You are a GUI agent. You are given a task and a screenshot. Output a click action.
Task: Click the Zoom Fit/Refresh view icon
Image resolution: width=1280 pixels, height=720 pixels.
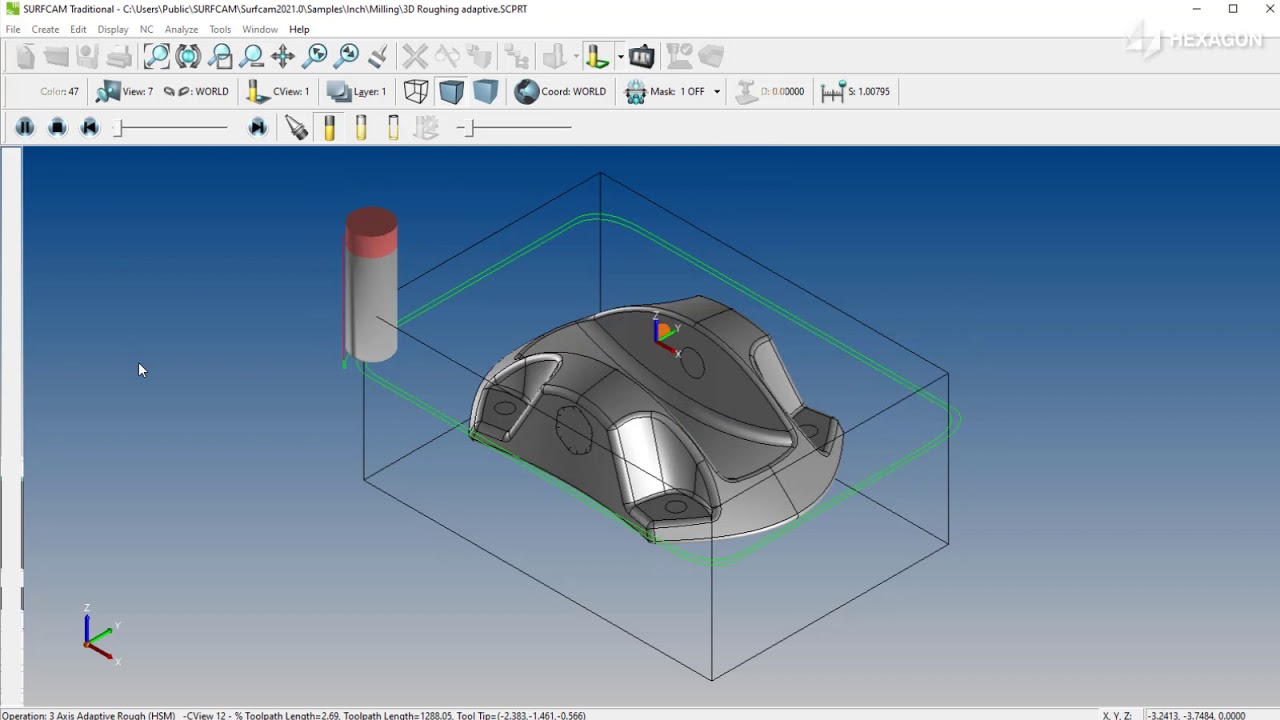click(188, 57)
